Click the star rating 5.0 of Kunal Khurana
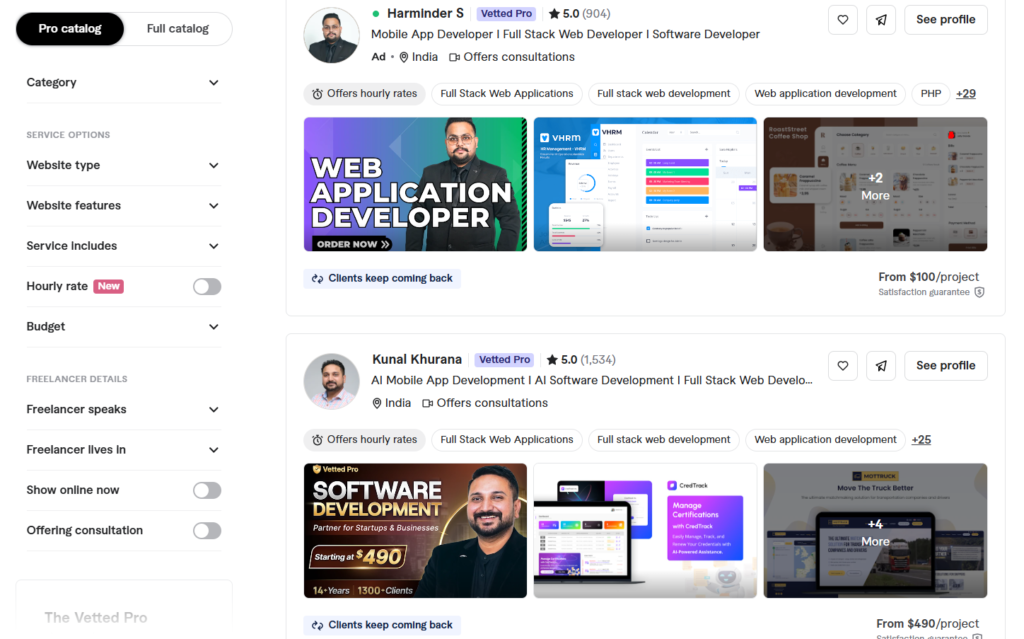Viewport: 1024px width, 639px height. pyautogui.click(x=562, y=359)
